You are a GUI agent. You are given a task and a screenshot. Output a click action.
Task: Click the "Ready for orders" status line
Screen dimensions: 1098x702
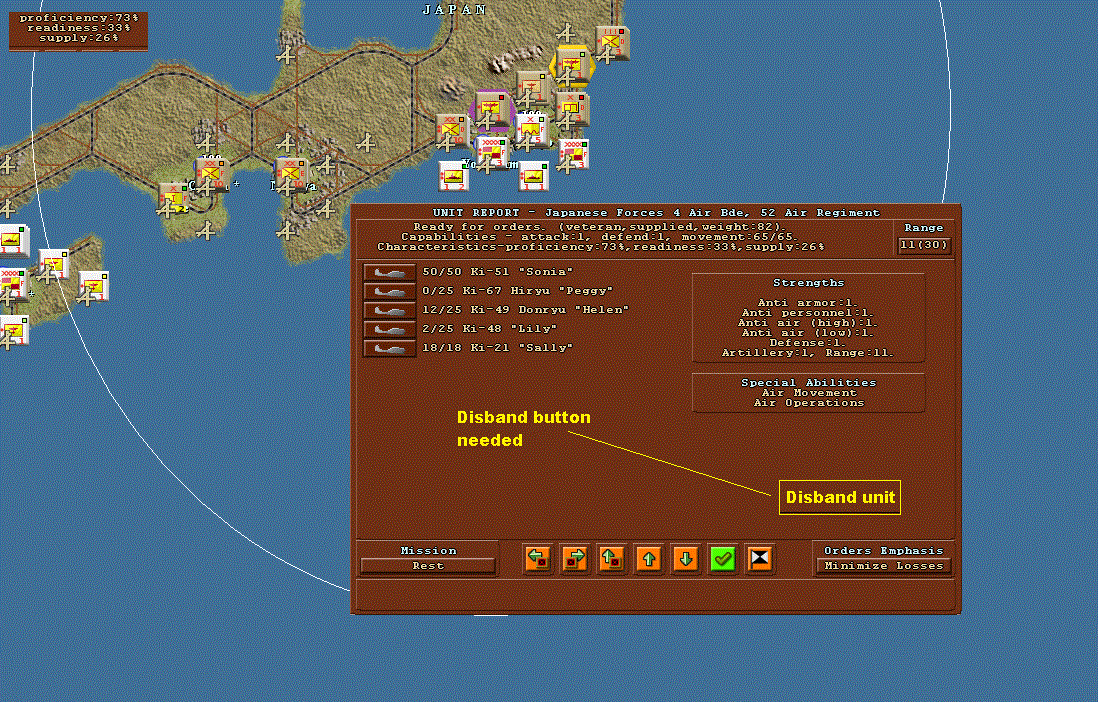pyautogui.click(x=600, y=227)
